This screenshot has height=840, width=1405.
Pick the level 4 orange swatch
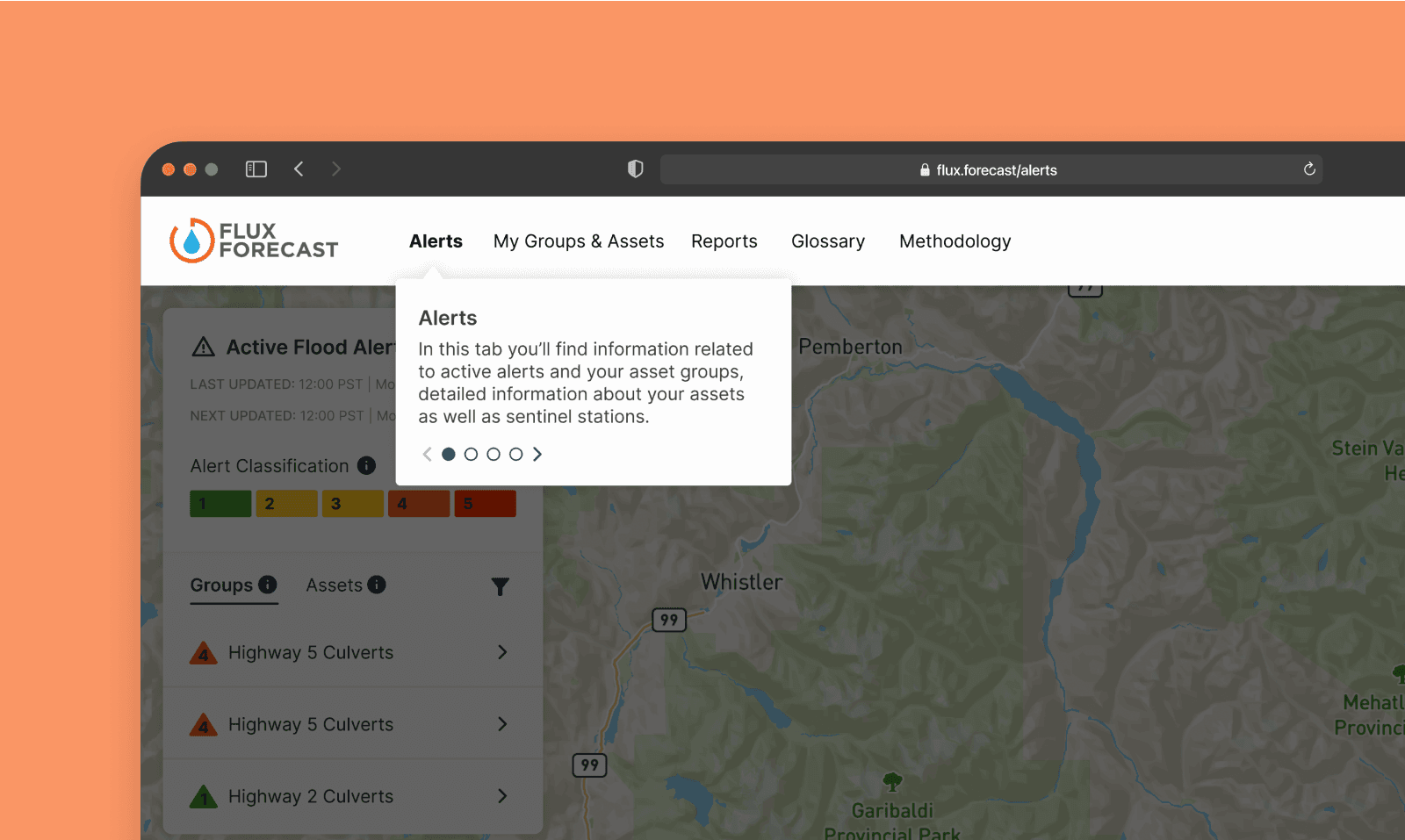[x=419, y=504]
